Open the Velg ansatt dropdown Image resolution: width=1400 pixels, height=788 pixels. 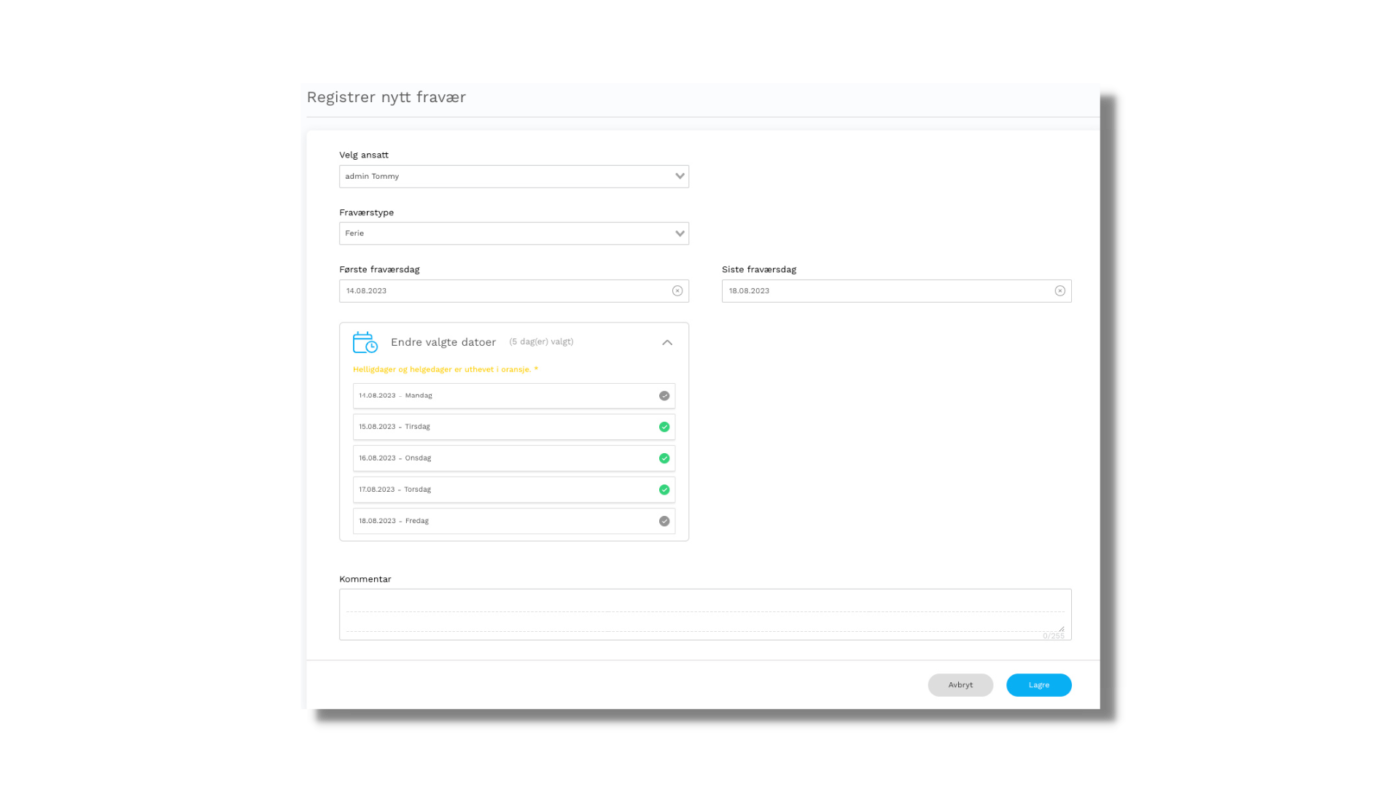click(513, 177)
